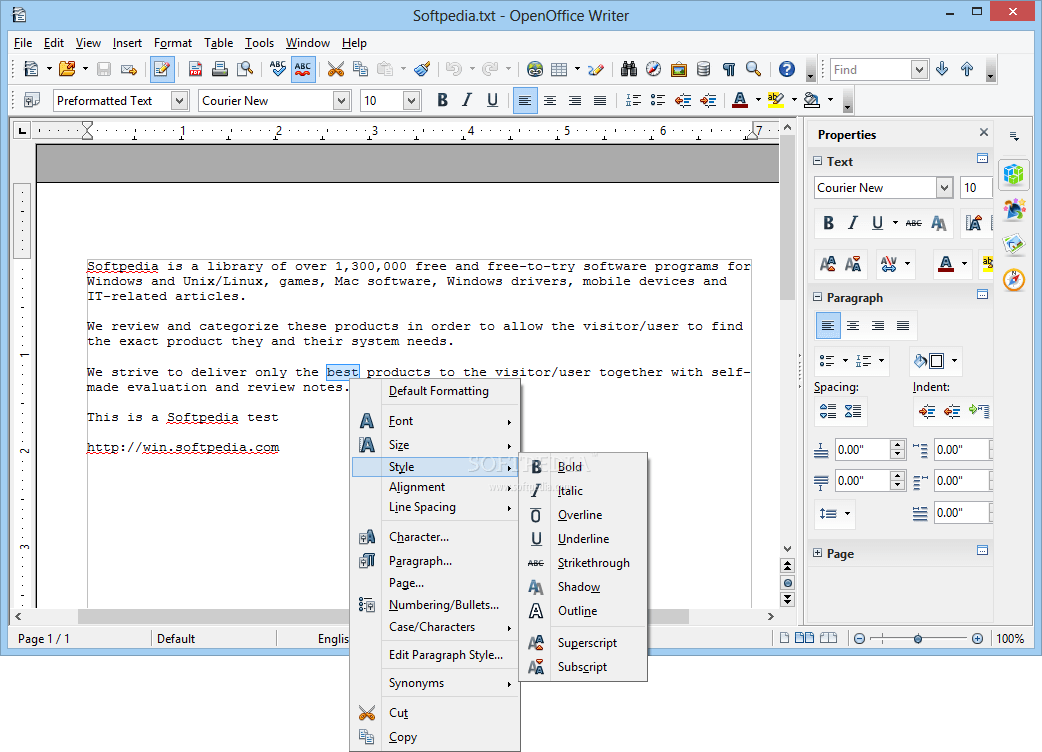Run Spelling and Grammar check icon

278,69
